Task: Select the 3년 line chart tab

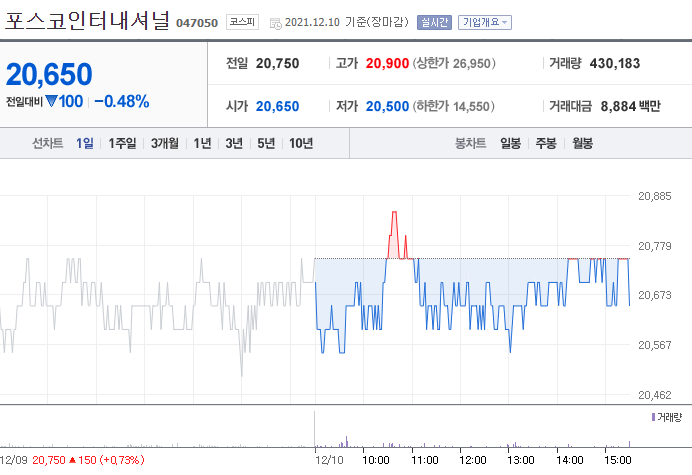Action: point(234,143)
